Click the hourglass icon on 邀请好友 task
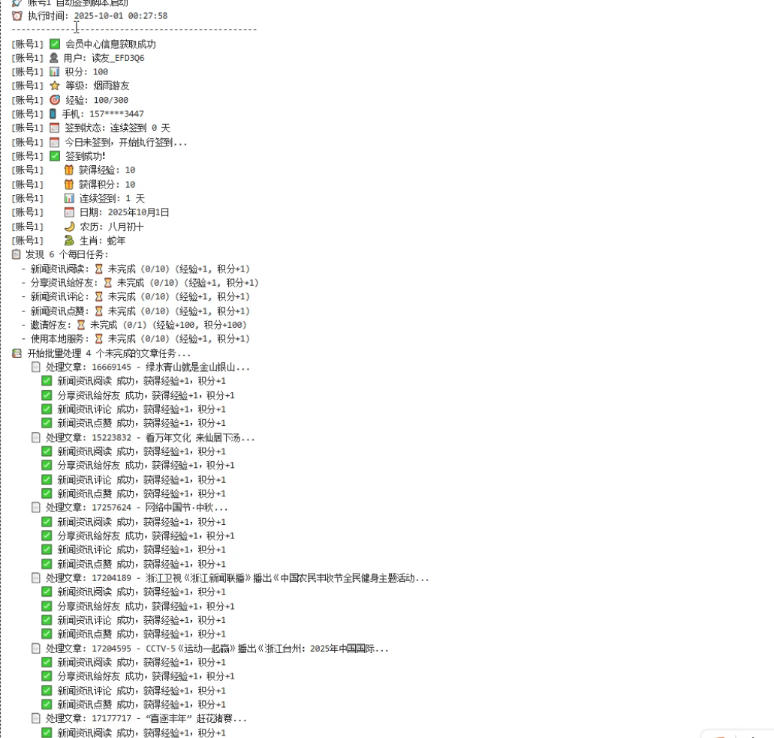 point(81,325)
